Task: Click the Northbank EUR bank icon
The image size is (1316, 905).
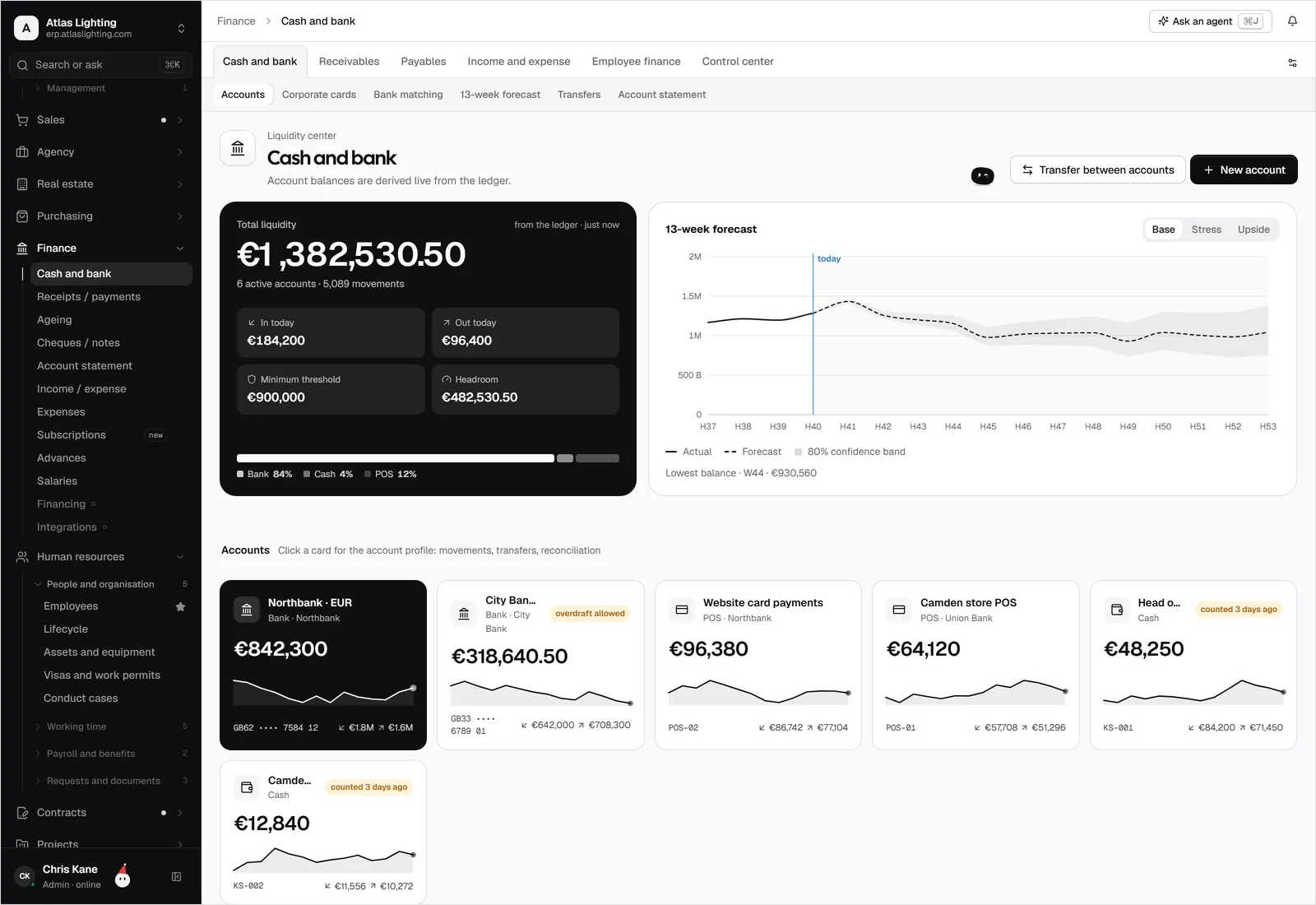Action: coord(247,610)
